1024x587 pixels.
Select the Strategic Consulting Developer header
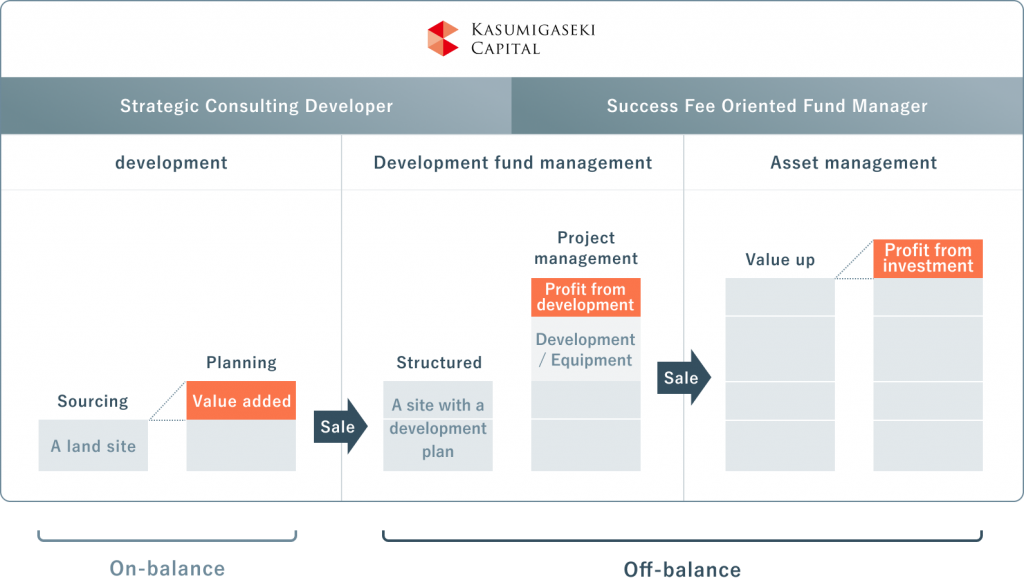click(256, 106)
